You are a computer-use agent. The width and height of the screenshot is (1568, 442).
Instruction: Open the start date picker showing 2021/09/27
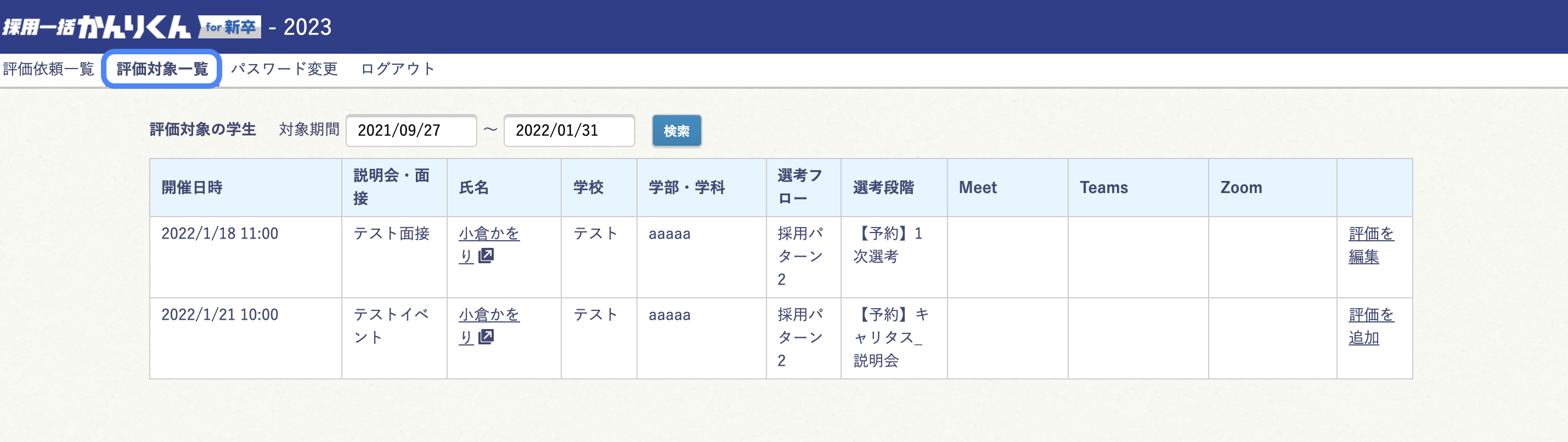[410, 131]
